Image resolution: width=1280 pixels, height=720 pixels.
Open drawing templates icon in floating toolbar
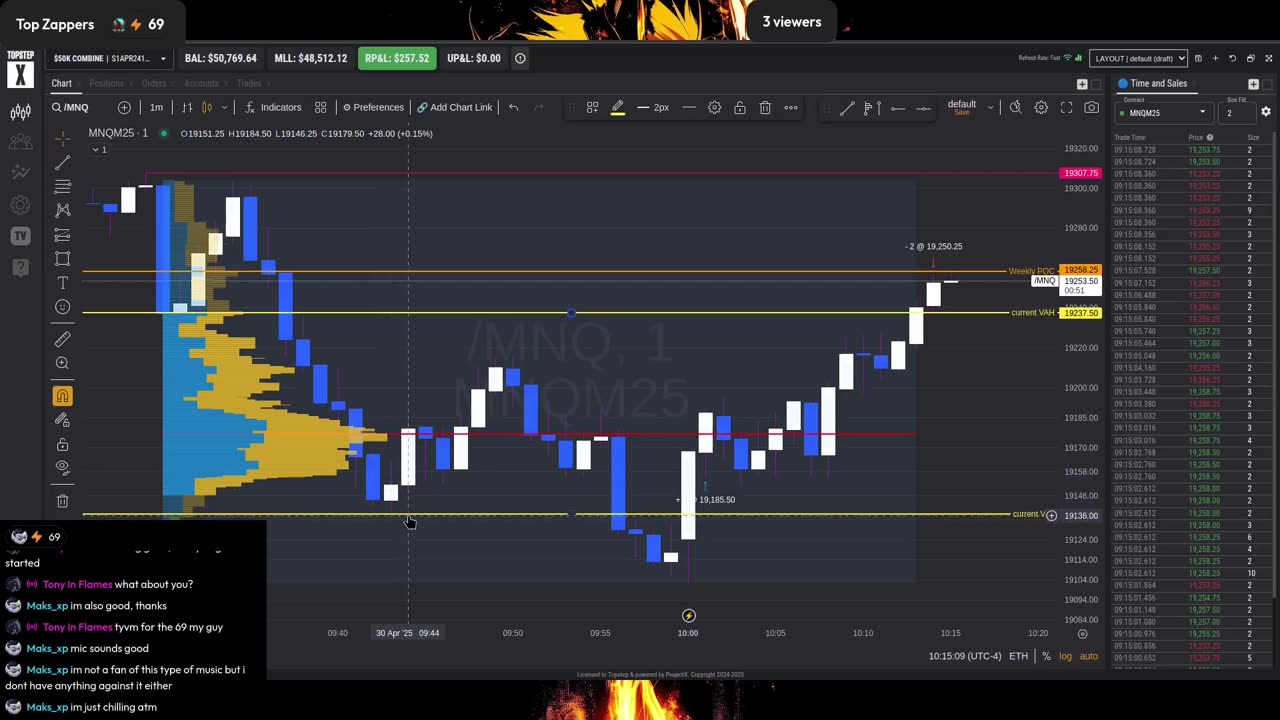(592, 107)
